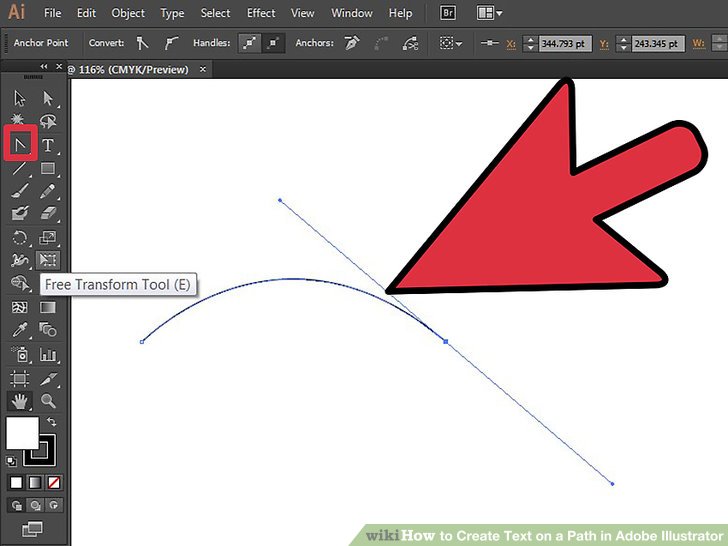Enable Draw Behind drawing mode
The height and width of the screenshot is (546, 728).
34,505
